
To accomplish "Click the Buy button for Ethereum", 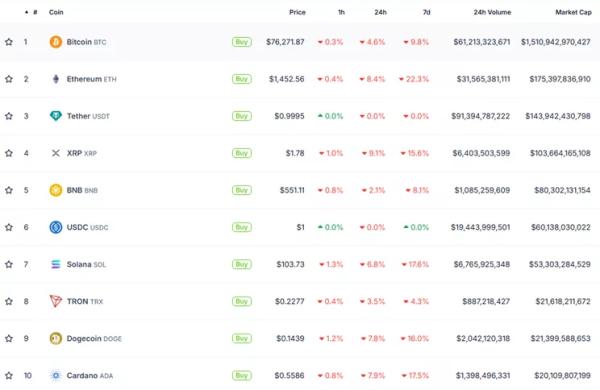I will click(x=242, y=79).
